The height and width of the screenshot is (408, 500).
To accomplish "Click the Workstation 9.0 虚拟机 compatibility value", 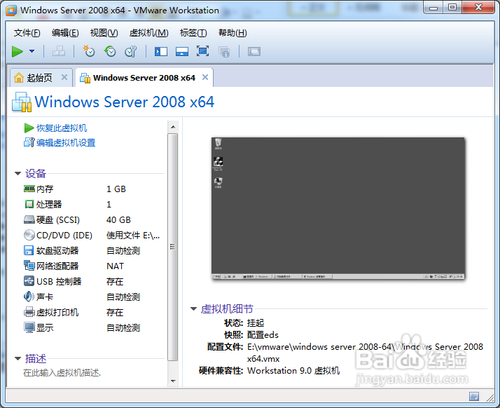I will coord(293,371).
